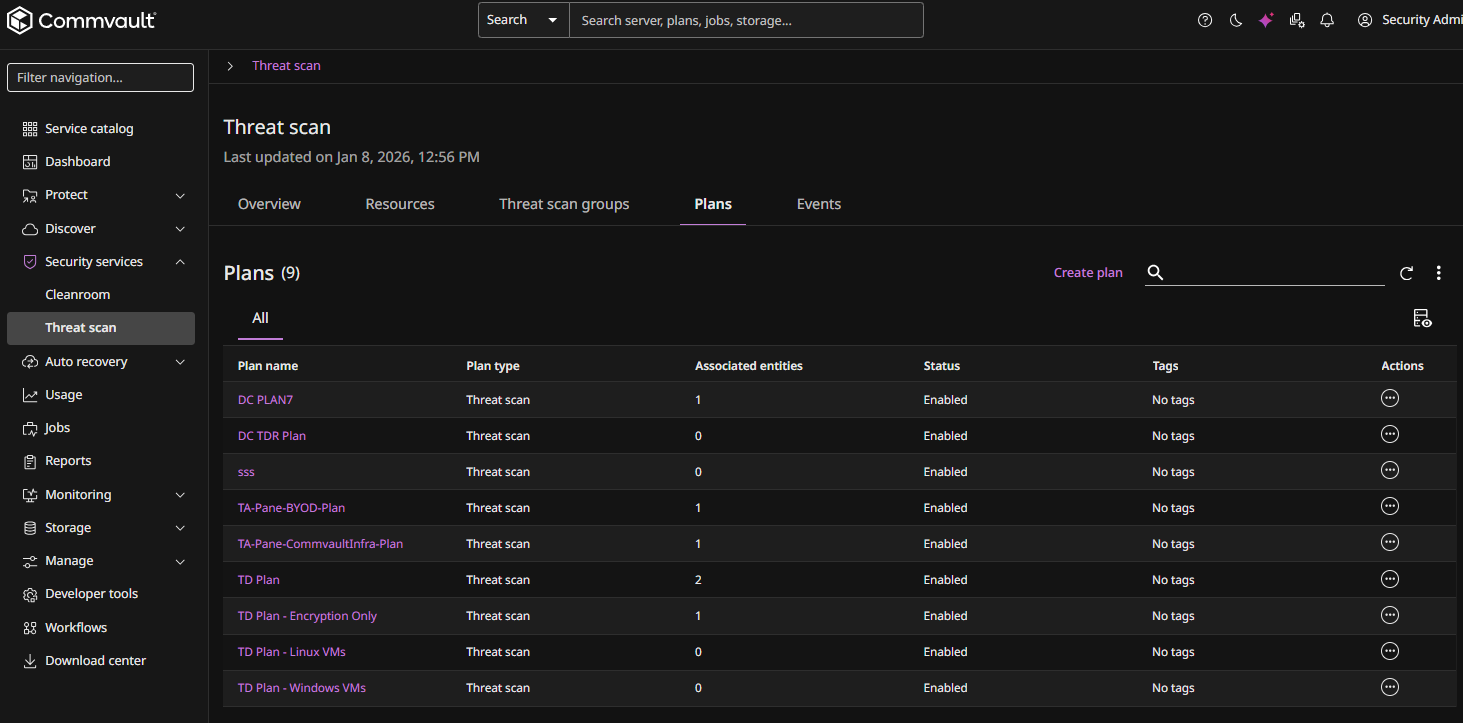Image resolution: width=1463 pixels, height=723 pixels.
Task: Select the Plans tab
Action: click(713, 204)
